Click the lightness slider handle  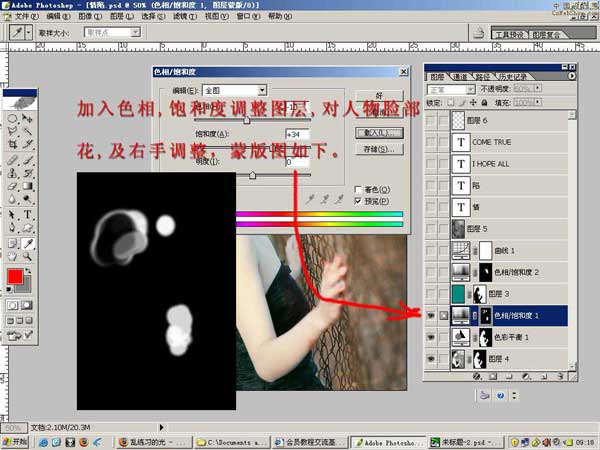coord(253,176)
